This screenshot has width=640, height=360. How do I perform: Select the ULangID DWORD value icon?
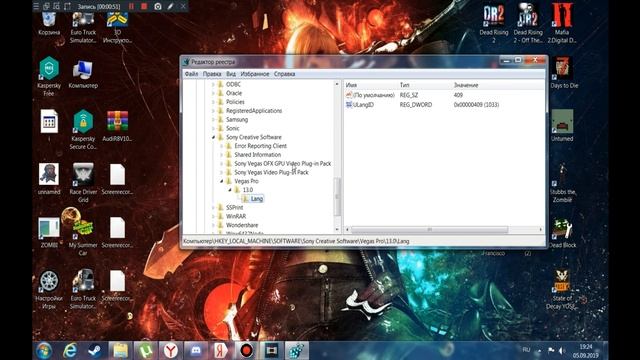tap(349, 104)
